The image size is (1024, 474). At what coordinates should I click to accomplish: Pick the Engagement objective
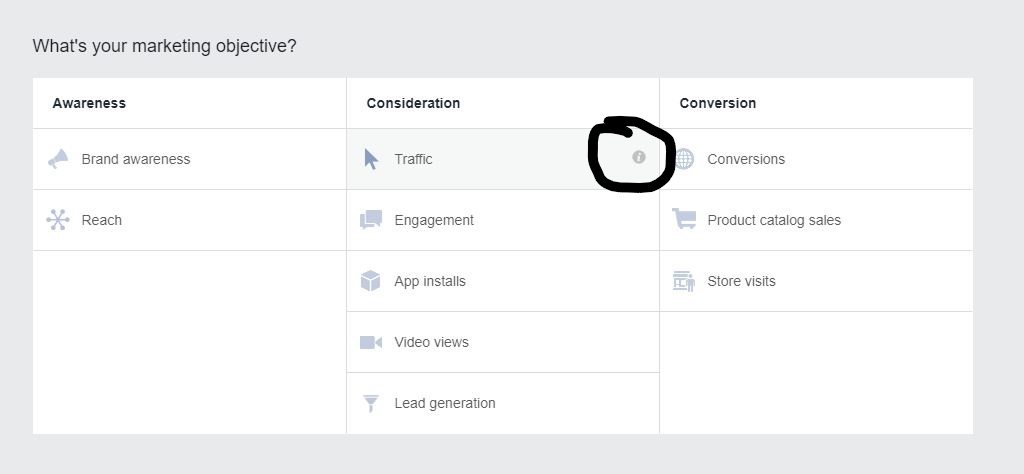pos(434,220)
